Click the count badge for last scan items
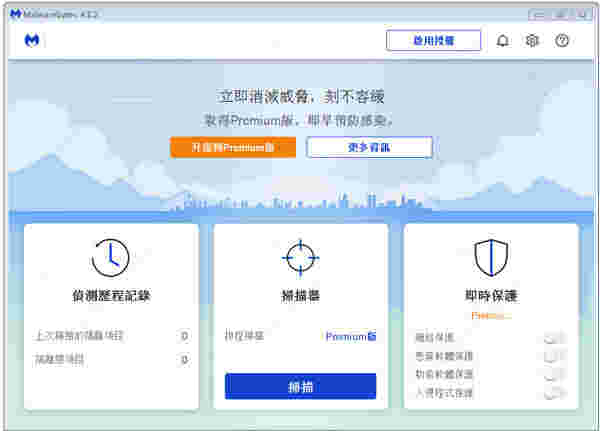Viewport: 600px width, 431px height. pyautogui.click(x=184, y=336)
